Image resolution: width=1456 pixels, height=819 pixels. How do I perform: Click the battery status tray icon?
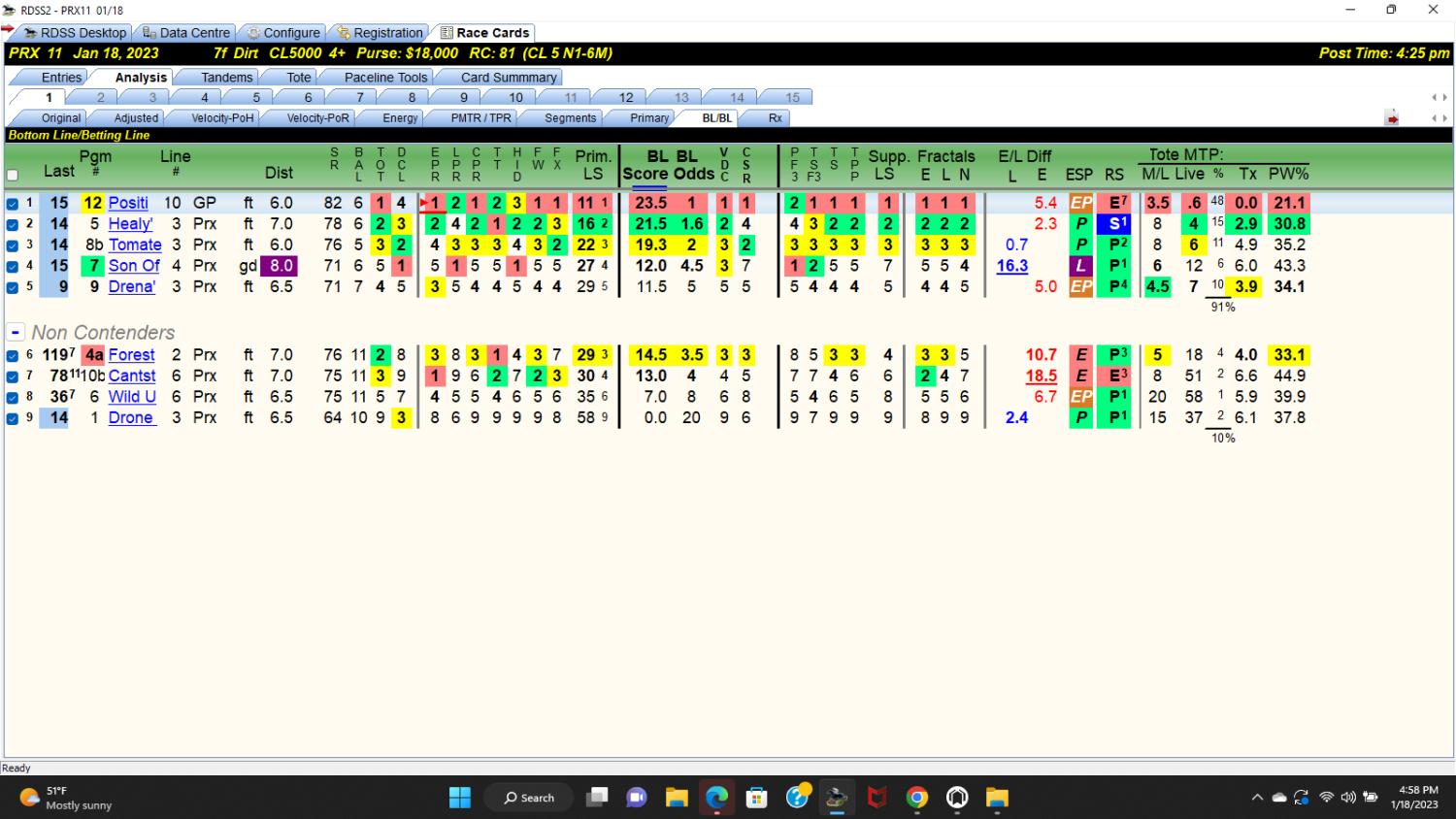click(1371, 798)
